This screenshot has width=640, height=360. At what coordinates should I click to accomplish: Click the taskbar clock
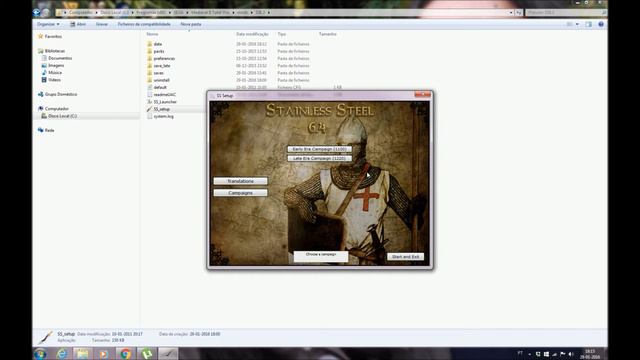point(590,354)
